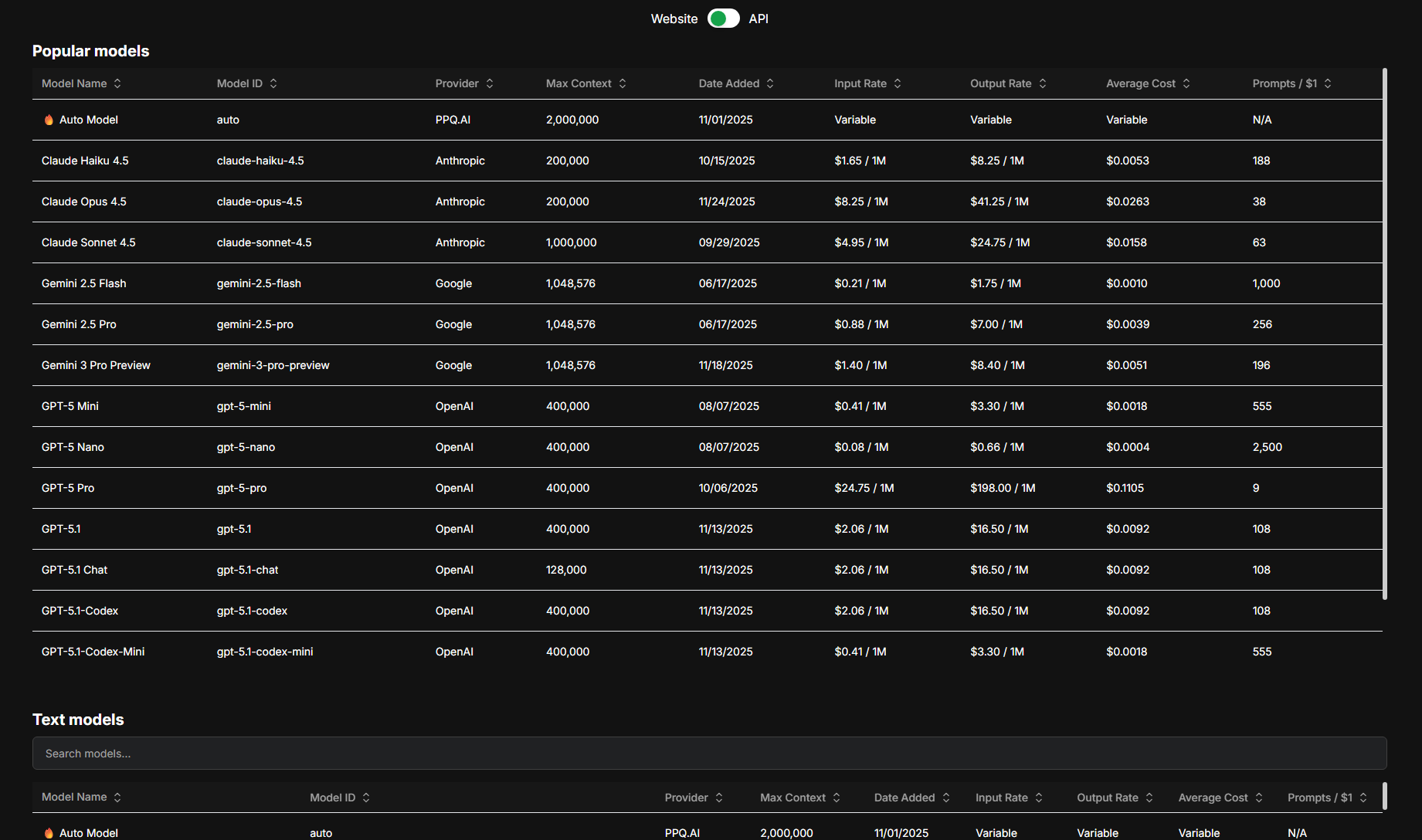The image size is (1422, 840).
Task: Select the API label next to the toggle
Action: [x=758, y=19]
